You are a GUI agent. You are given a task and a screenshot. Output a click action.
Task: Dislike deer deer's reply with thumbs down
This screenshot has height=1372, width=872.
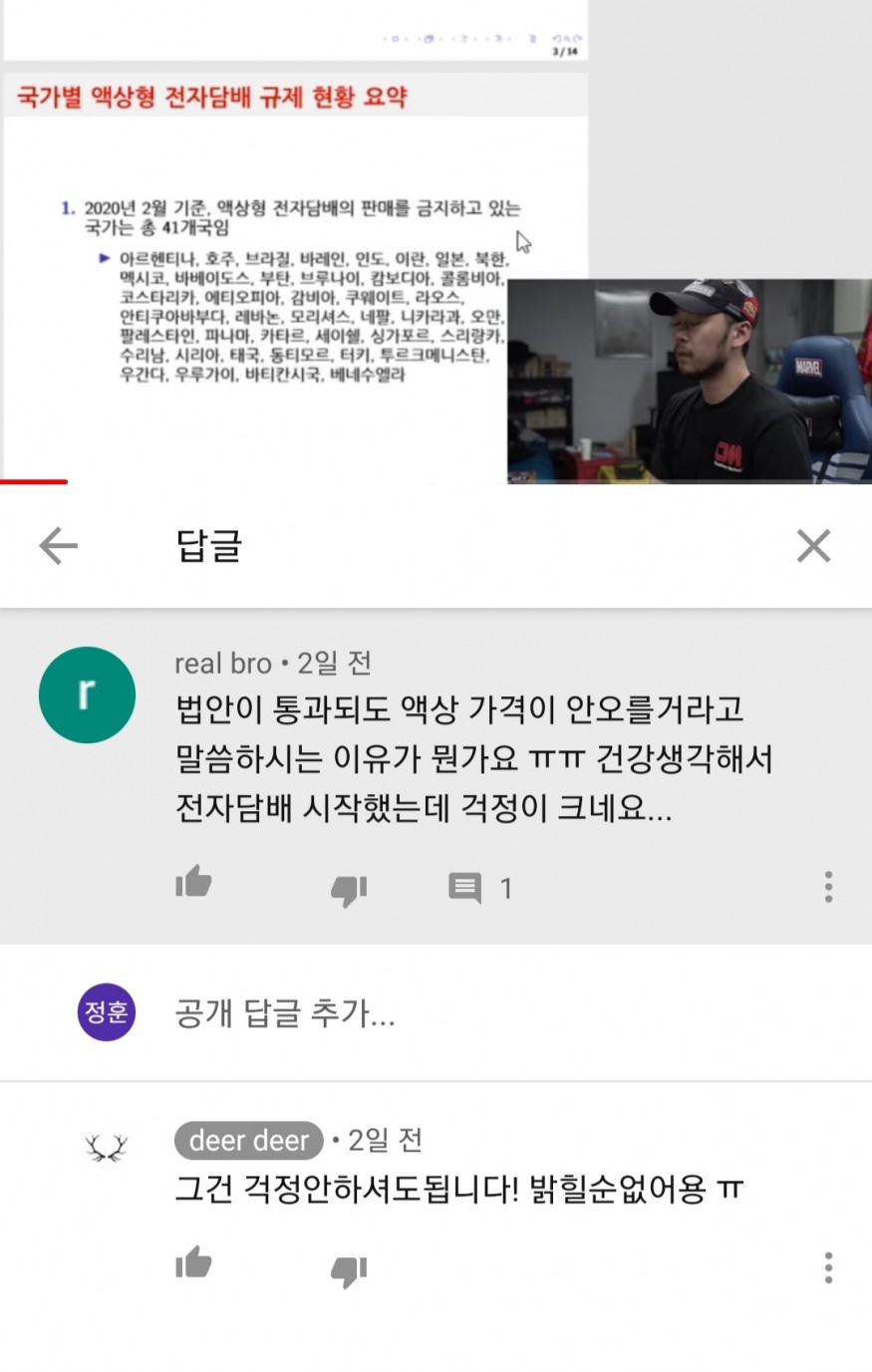coord(349,1270)
